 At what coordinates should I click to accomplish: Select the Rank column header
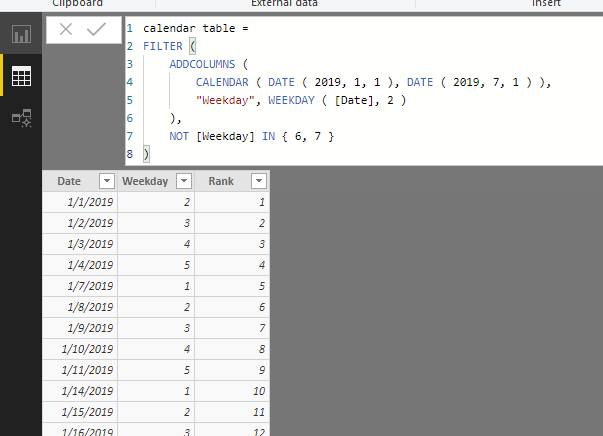(x=221, y=181)
